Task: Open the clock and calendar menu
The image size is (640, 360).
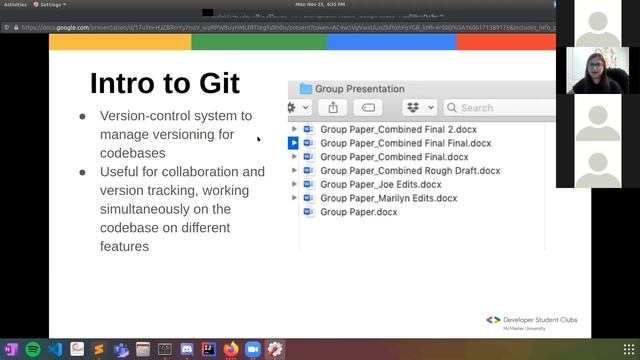Action: pos(320,4)
